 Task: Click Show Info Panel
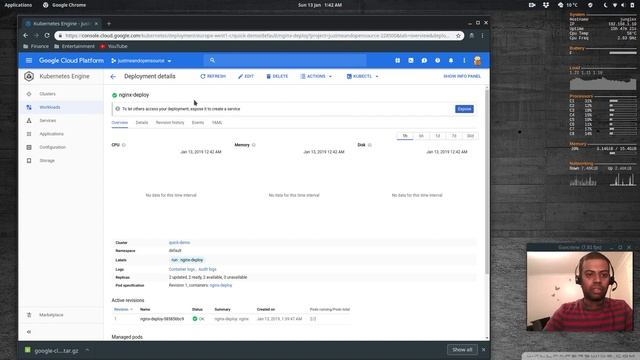(462, 76)
